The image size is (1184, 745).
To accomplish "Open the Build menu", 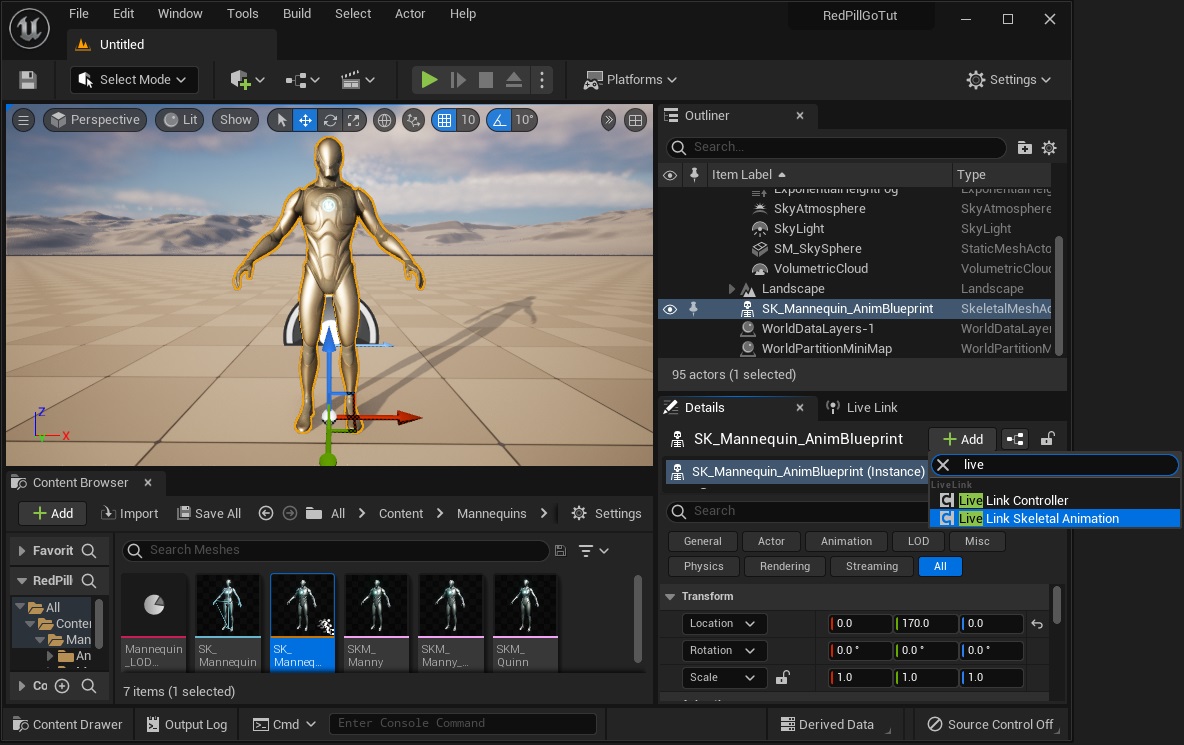I will coord(297,14).
